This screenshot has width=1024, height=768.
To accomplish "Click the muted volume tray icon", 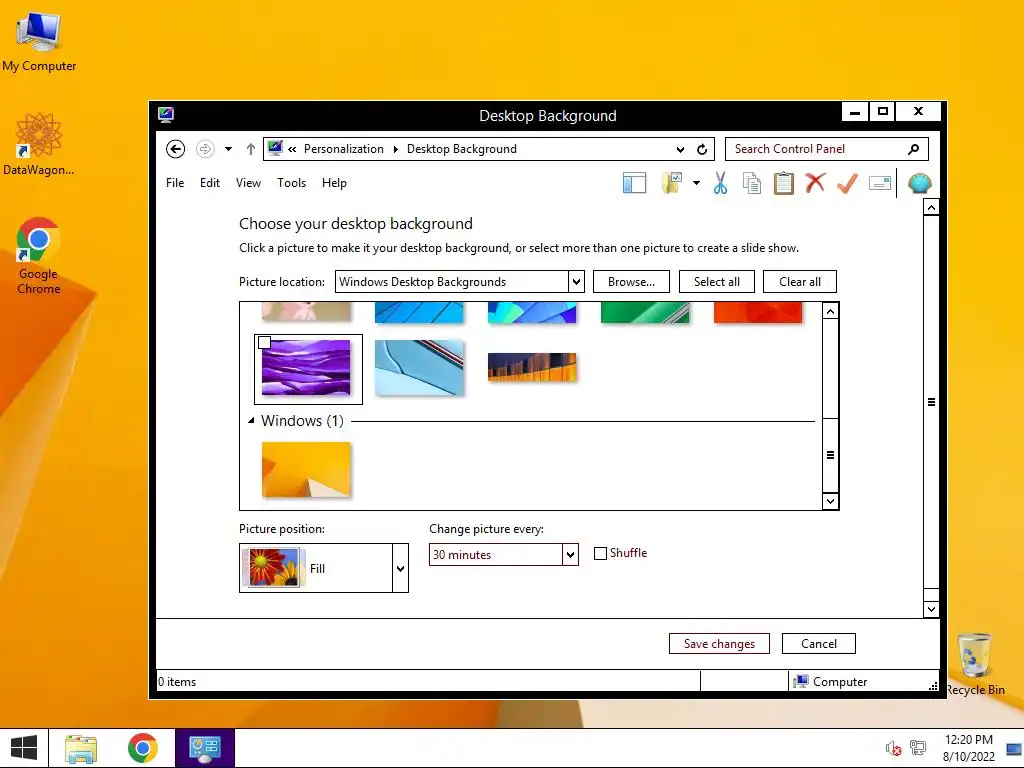I will coord(893,748).
